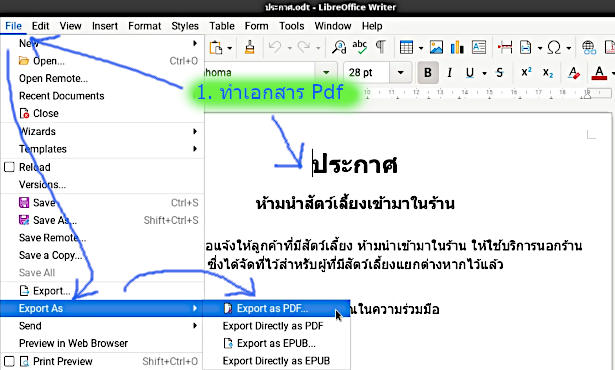Open the Paste options dropdown arrow
615x370 pixels.
click(x=229, y=48)
